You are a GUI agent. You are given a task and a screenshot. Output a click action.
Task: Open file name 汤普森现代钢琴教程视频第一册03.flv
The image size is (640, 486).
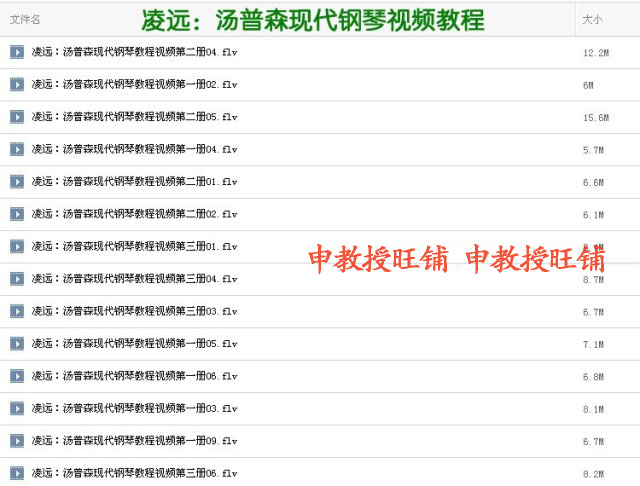click(x=134, y=408)
